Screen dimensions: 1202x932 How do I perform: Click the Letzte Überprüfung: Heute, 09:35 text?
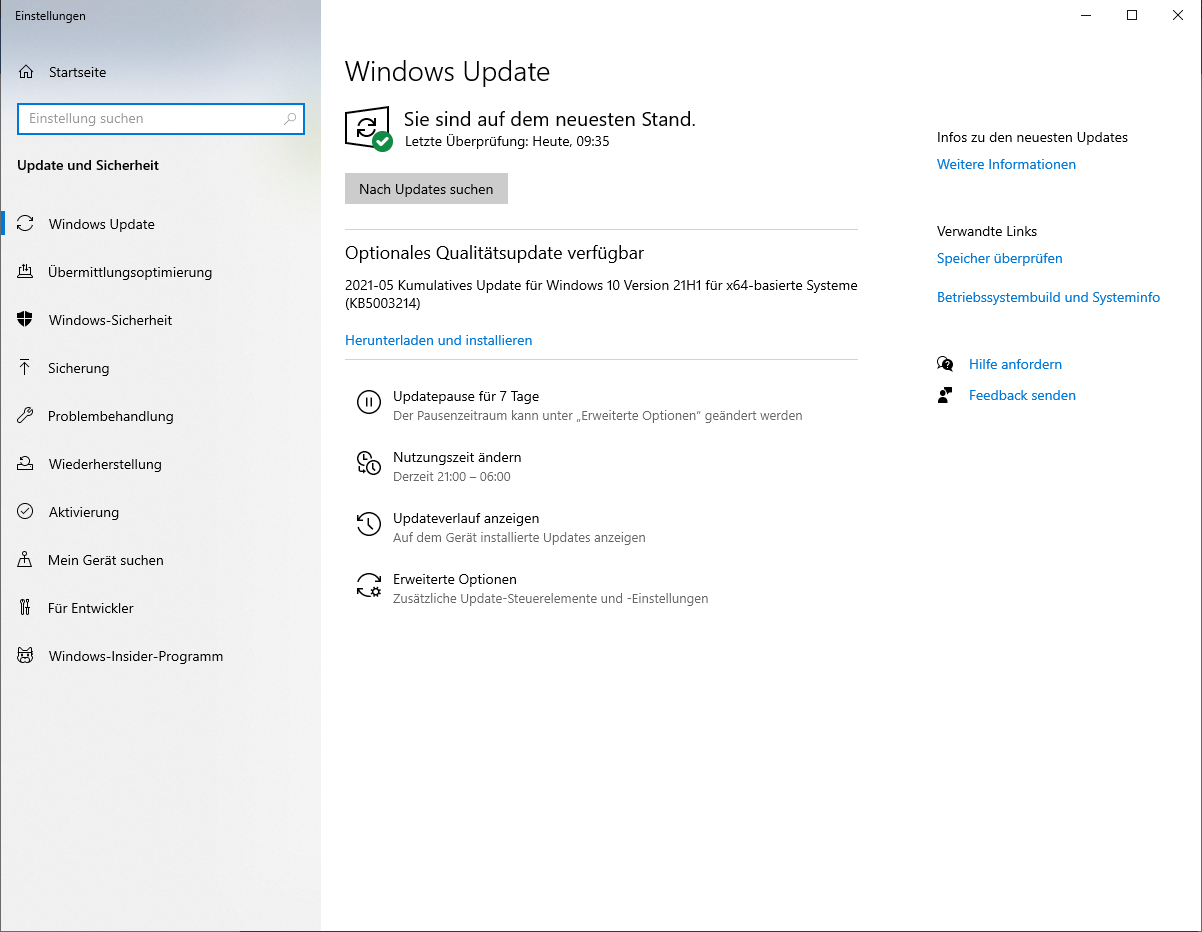(x=507, y=142)
